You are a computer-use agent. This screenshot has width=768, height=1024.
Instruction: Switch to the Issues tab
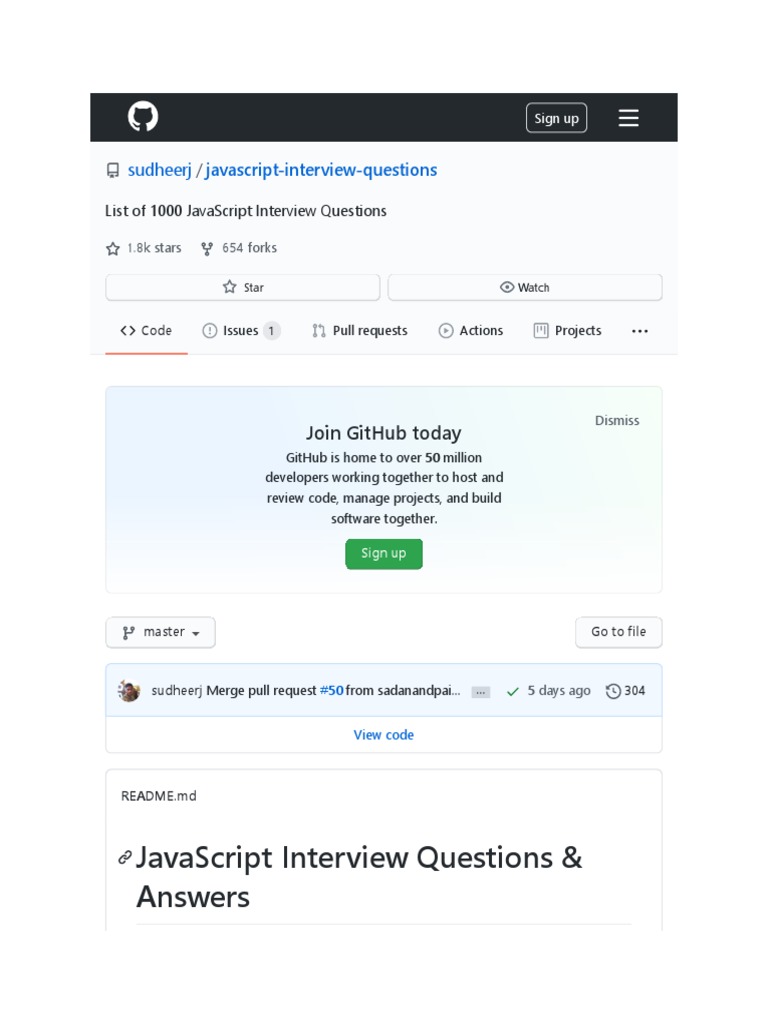[x=240, y=331]
